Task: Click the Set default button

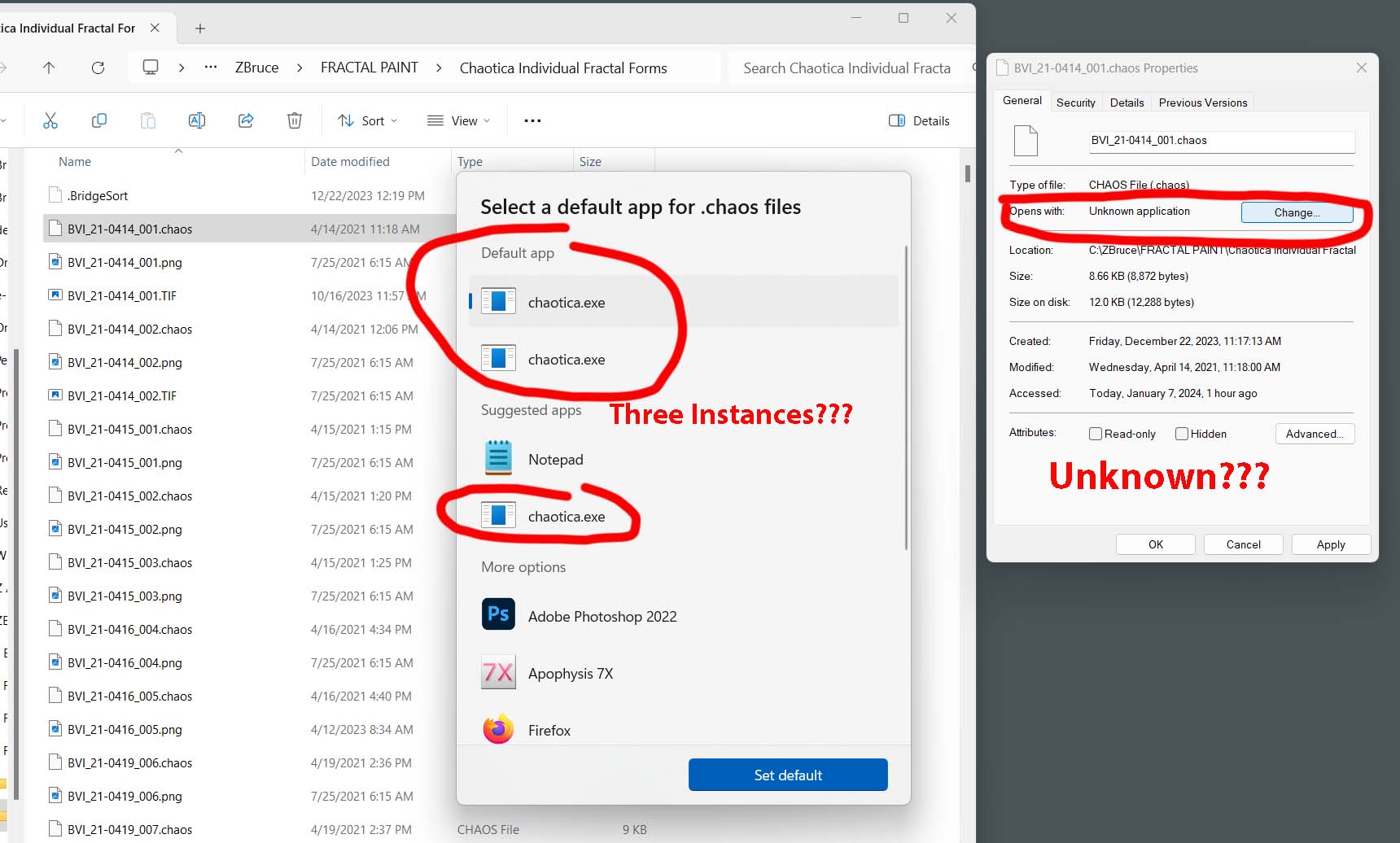Action: pos(788,775)
